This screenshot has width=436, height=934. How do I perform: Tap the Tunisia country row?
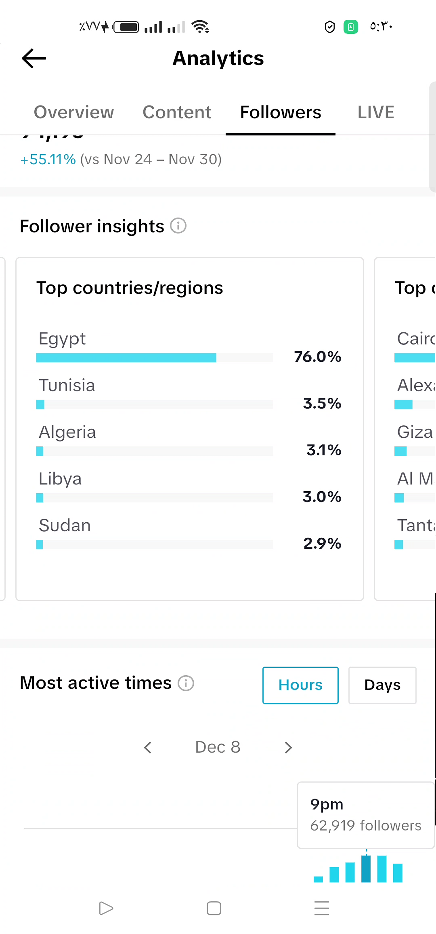coord(189,393)
